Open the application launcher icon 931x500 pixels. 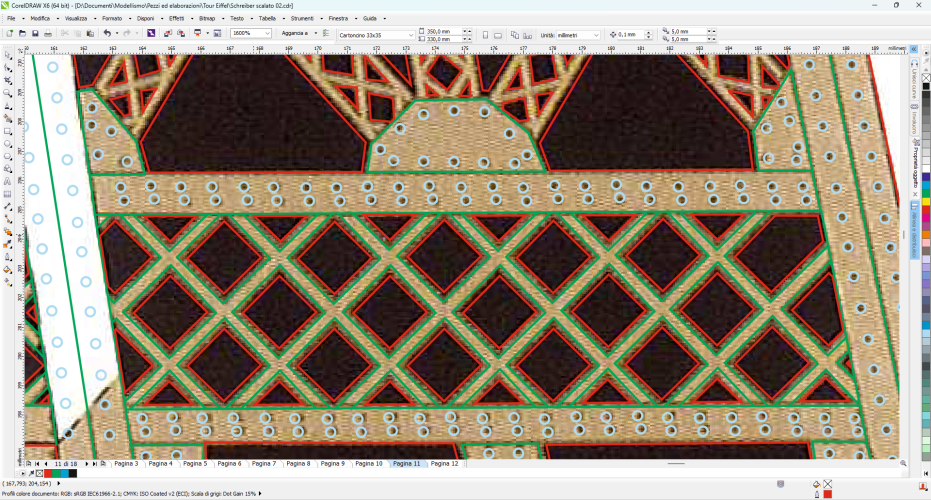(x=198, y=33)
